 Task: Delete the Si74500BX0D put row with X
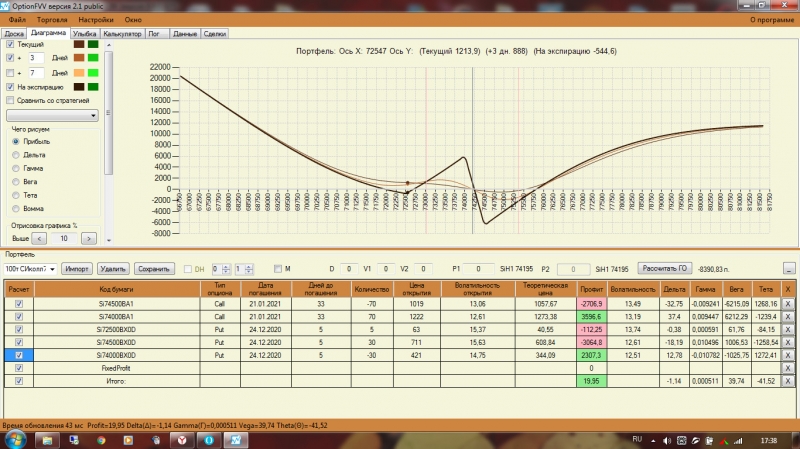787,342
